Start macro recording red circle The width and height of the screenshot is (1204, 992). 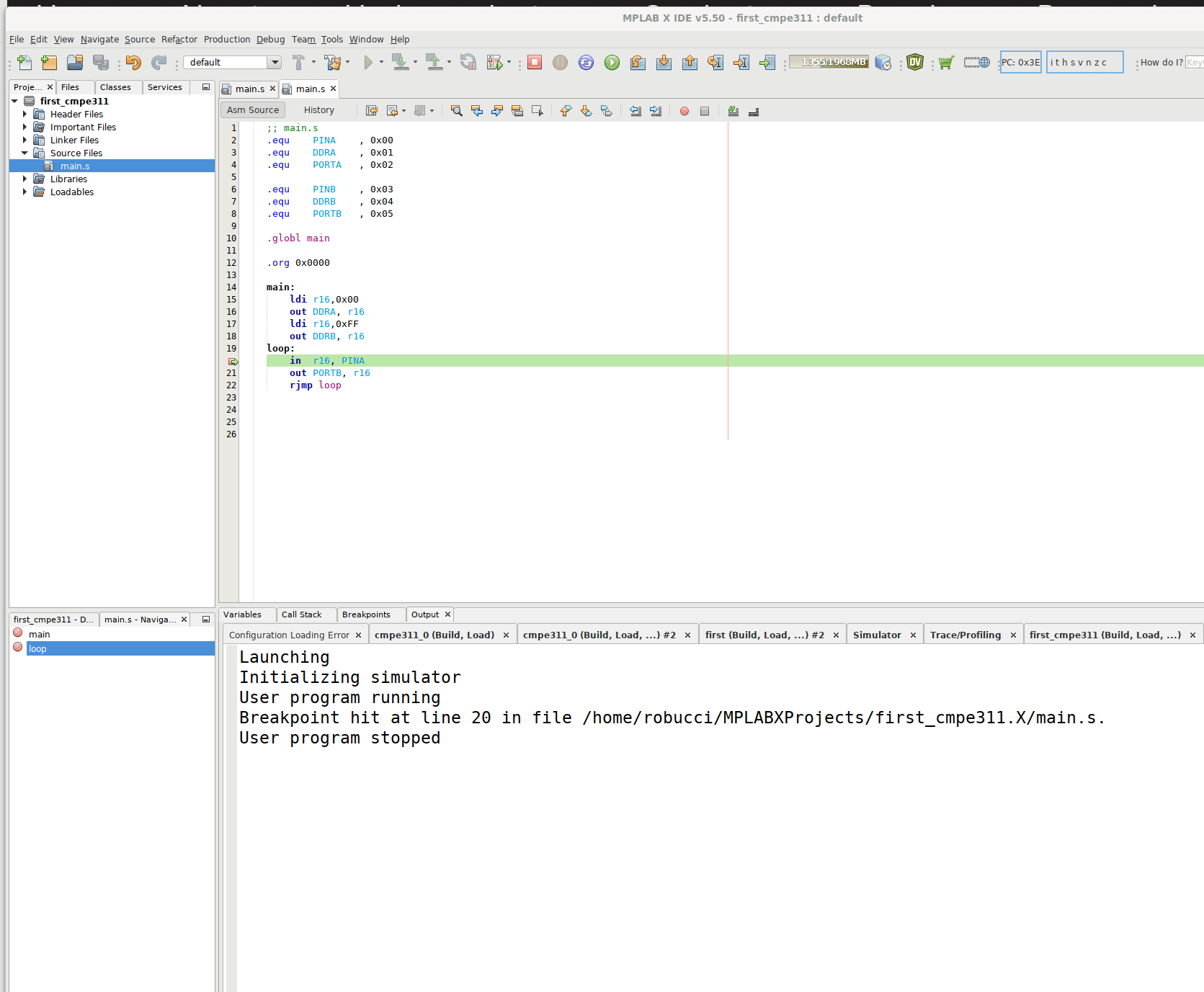(685, 111)
